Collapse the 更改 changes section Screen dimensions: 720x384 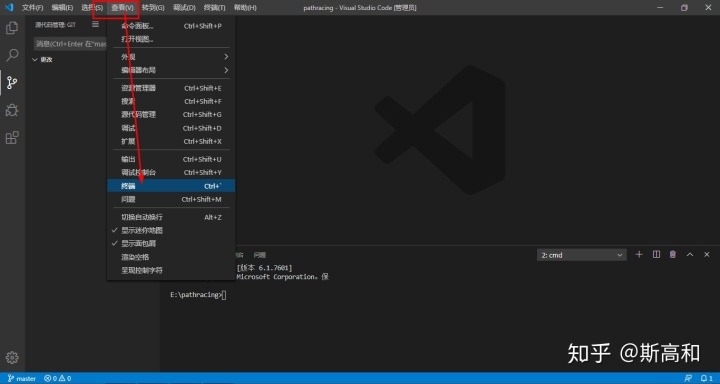(42, 60)
